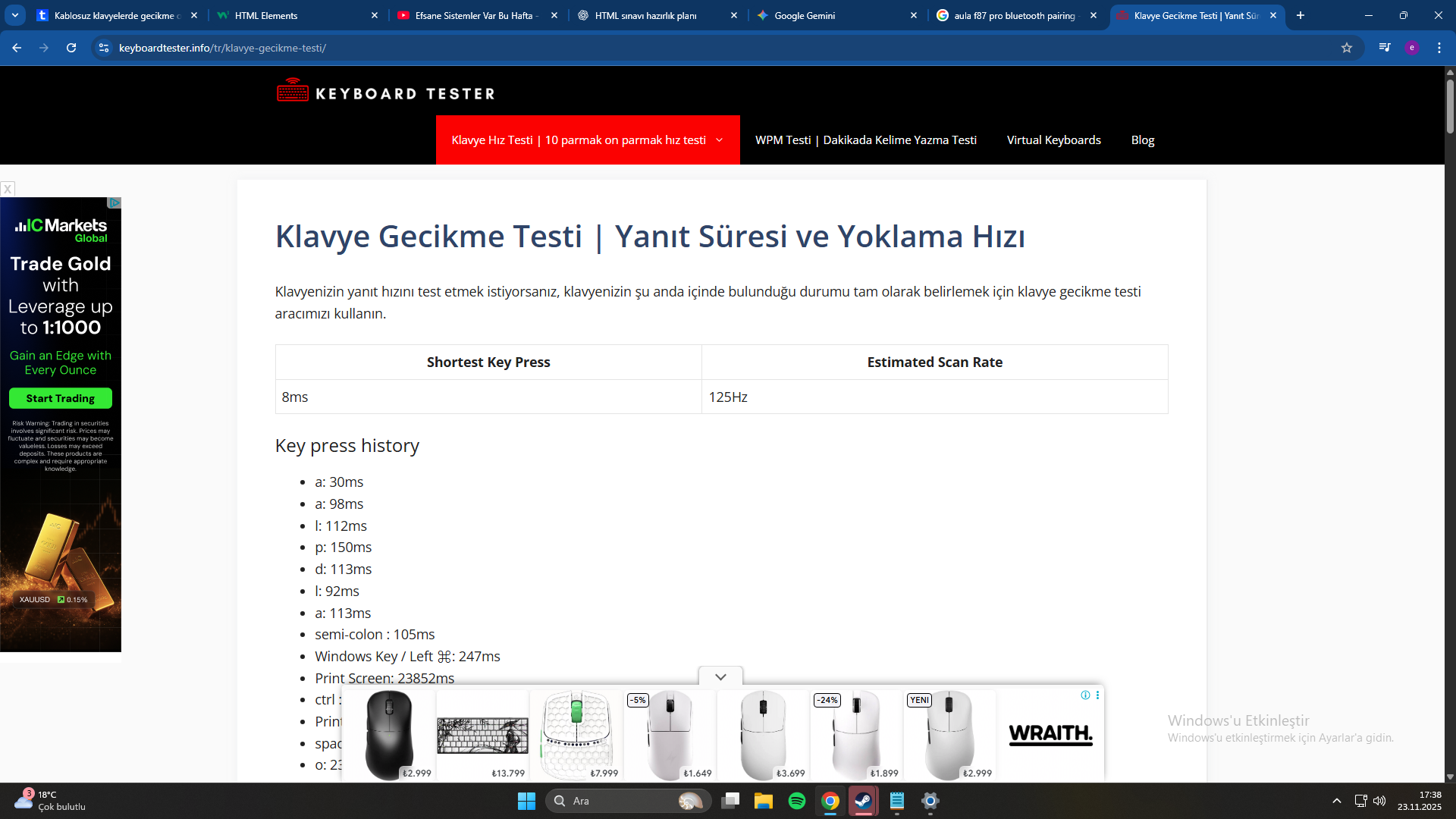Open site information icon in address bar

[x=104, y=48]
